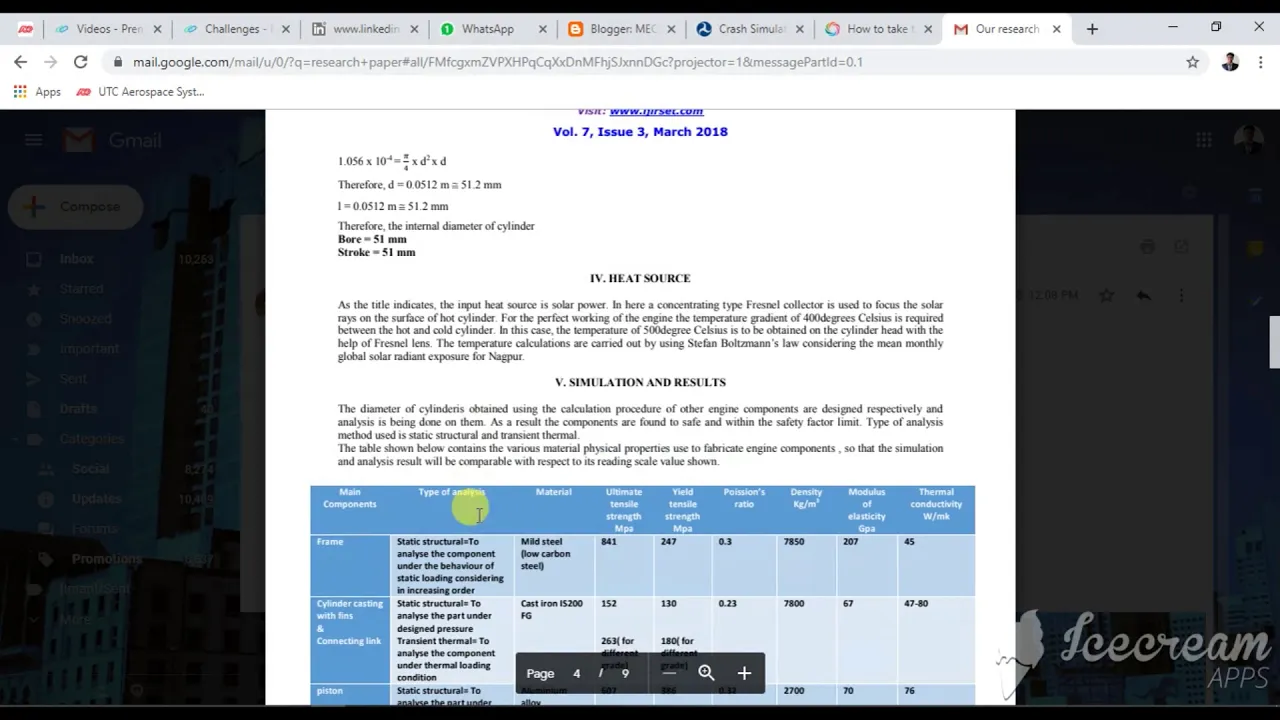Click the 'V. SIMULATION AND RESULTS' heading

click(640, 383)
